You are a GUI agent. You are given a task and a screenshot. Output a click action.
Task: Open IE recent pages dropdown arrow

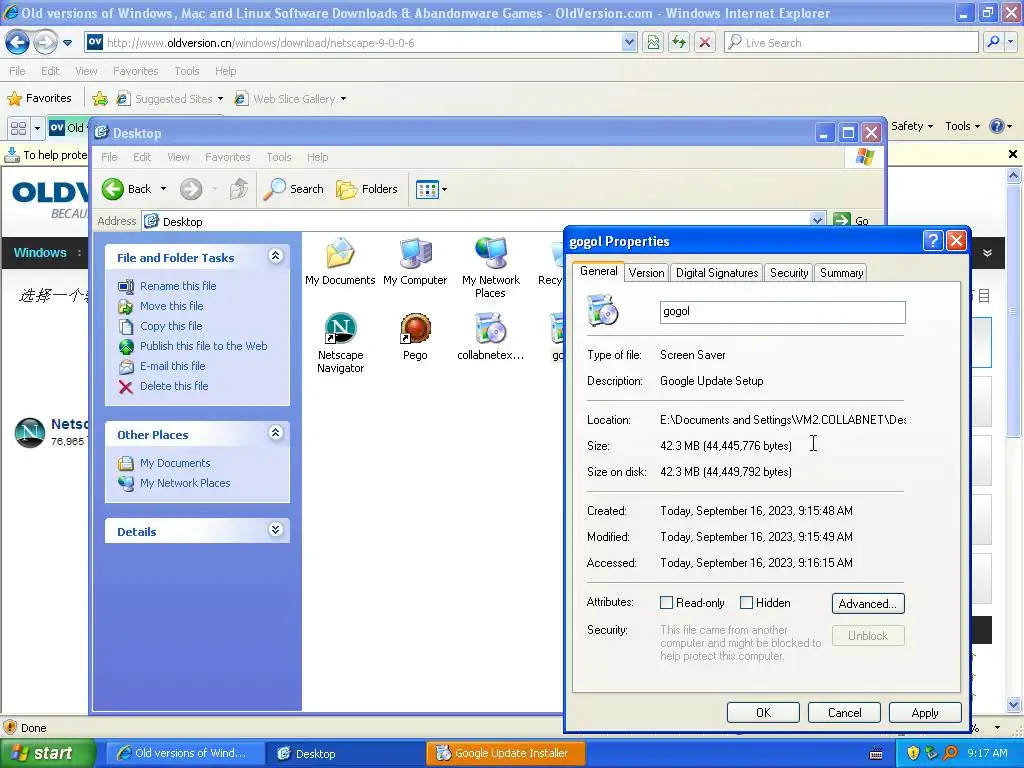point(67,43)
